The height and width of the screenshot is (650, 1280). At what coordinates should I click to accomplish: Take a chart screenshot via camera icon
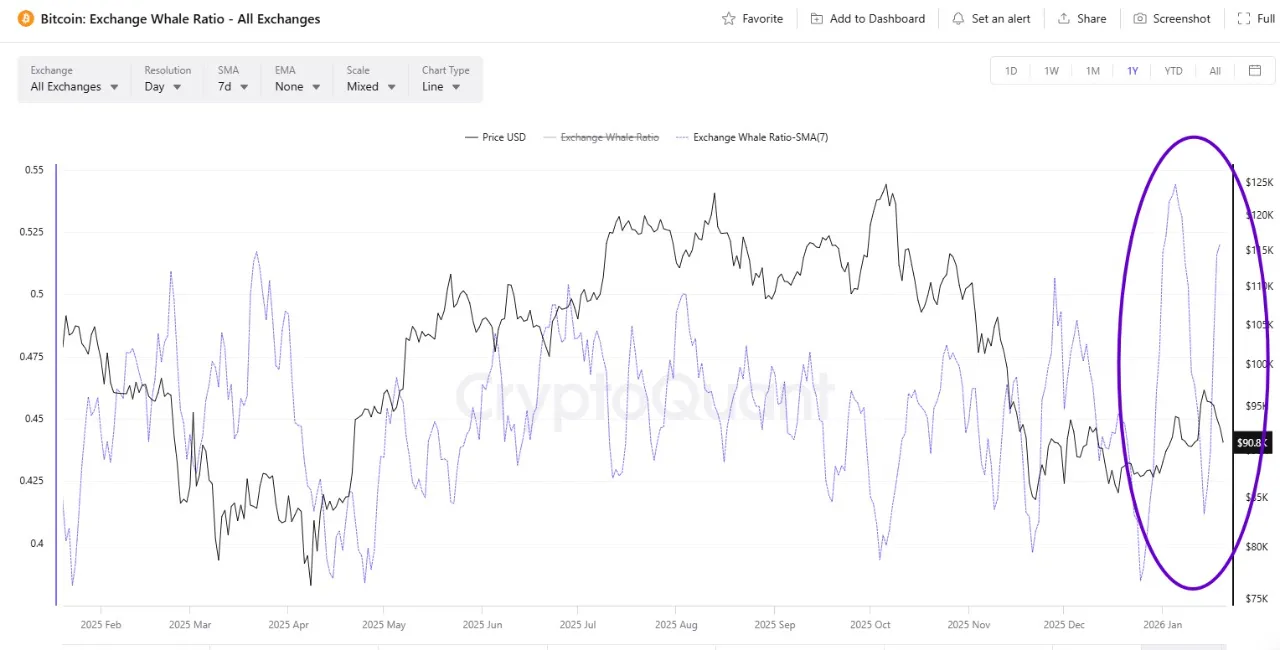(x=1140, y=18)
